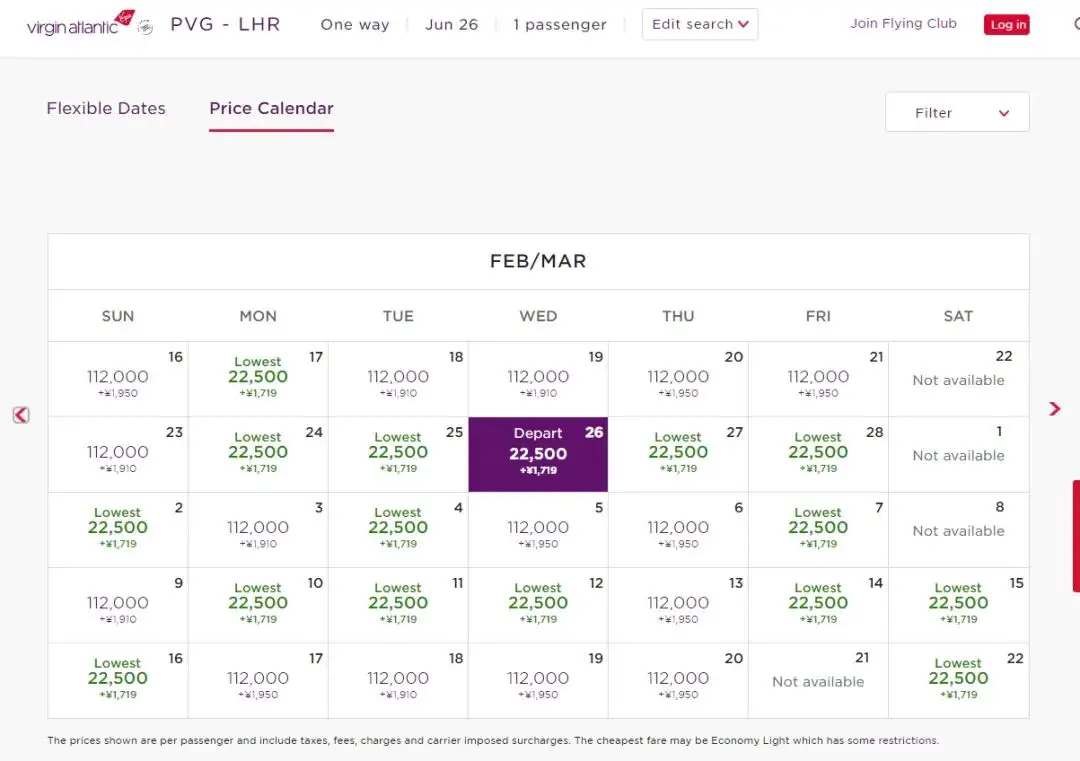This screenshot has width=1080, height=761.
Task: Choose Saturday 15 lowest fare cell
Action: pos(958,604)
